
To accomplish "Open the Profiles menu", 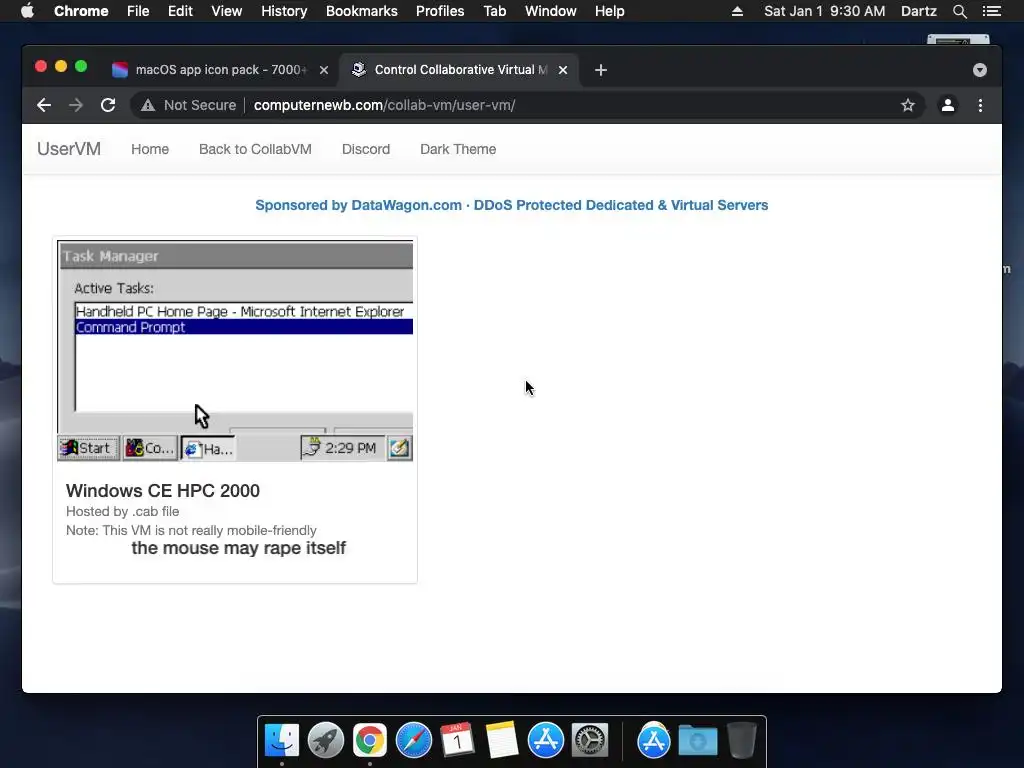I will pyautogui.click(x=440, y=11).
